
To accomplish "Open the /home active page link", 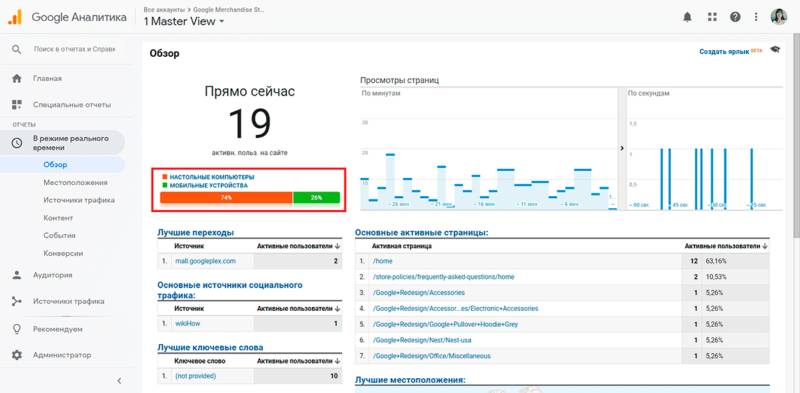I will (x=382, y=261).
